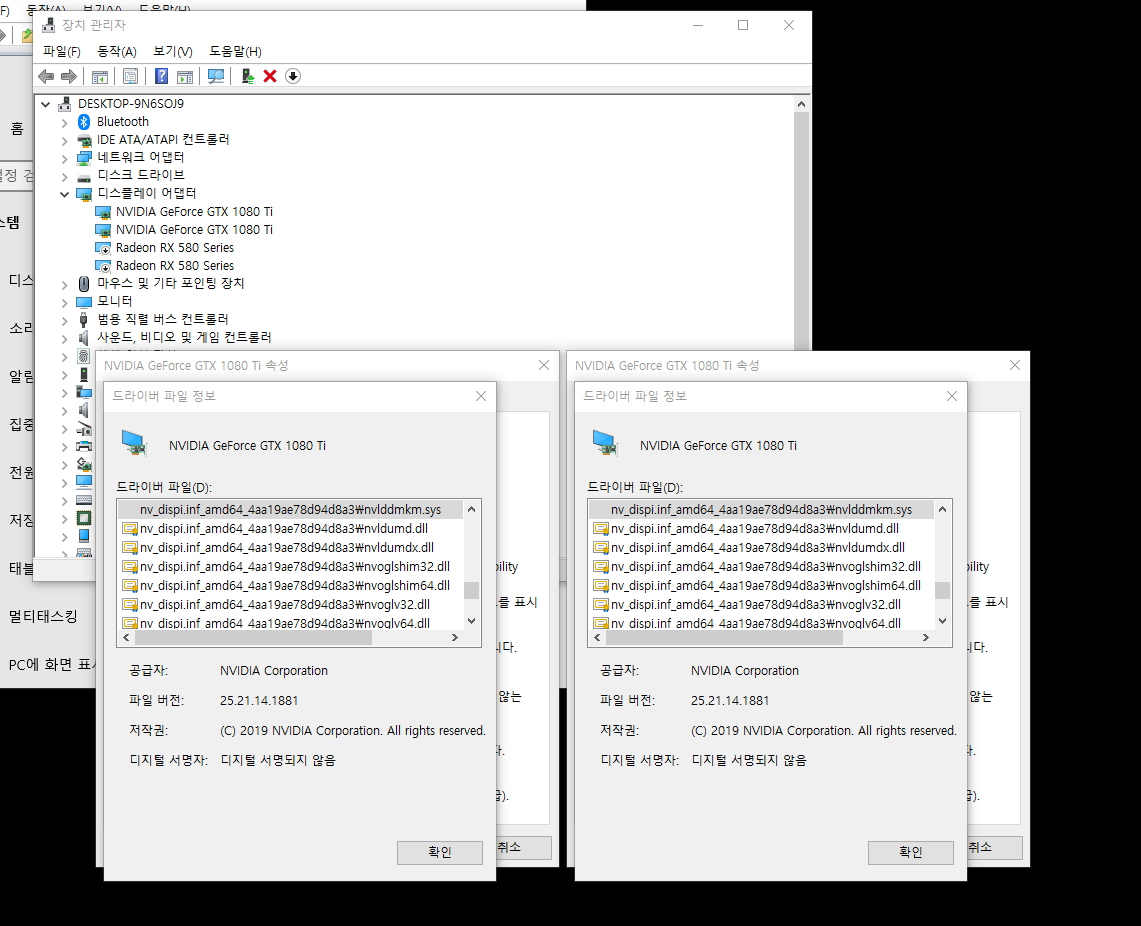Expand the 사운드, 비디오 및 게임 컨트롤러 category
1141x926 pixels.
tap(65, 338)
